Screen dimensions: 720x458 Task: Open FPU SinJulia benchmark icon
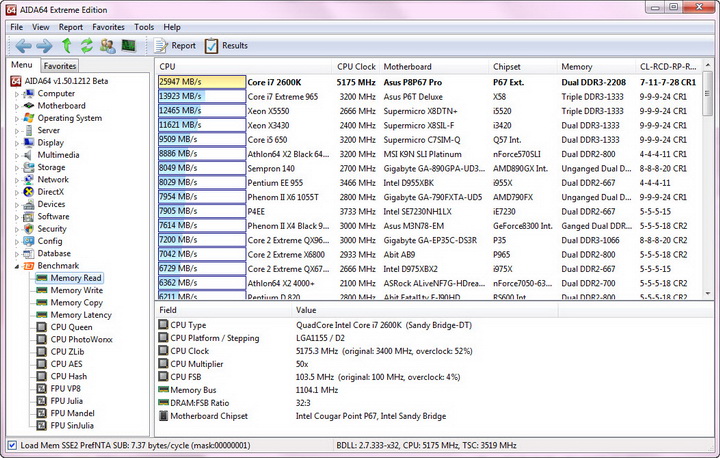pyautogui.click(x=42, y=425)
